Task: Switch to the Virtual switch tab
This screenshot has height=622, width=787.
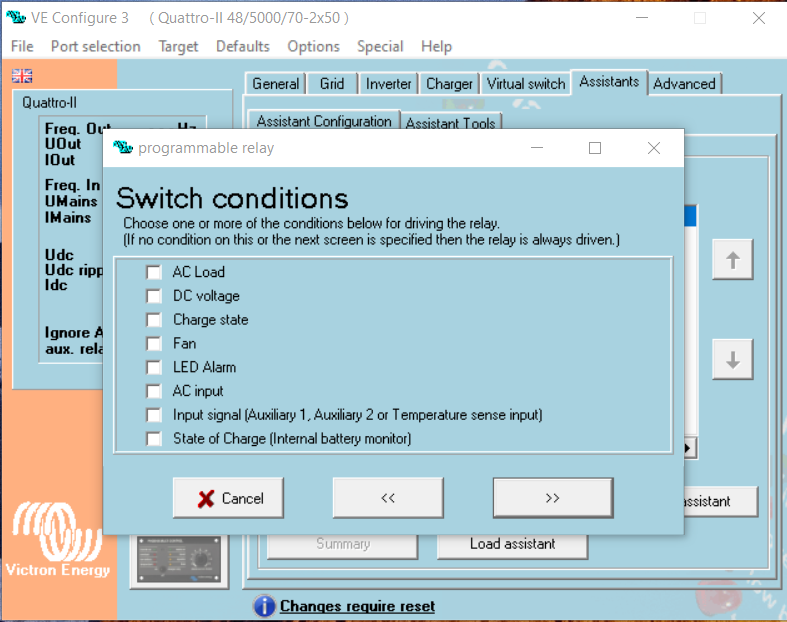Action: [x=526, y=83]
